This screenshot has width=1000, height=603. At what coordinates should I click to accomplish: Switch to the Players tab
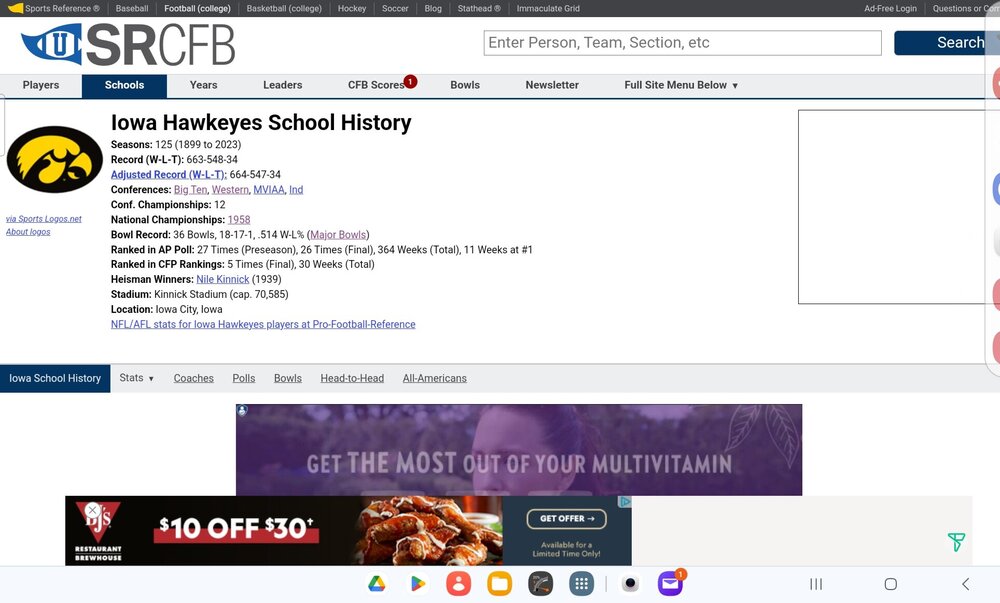(x=41, y=85)
